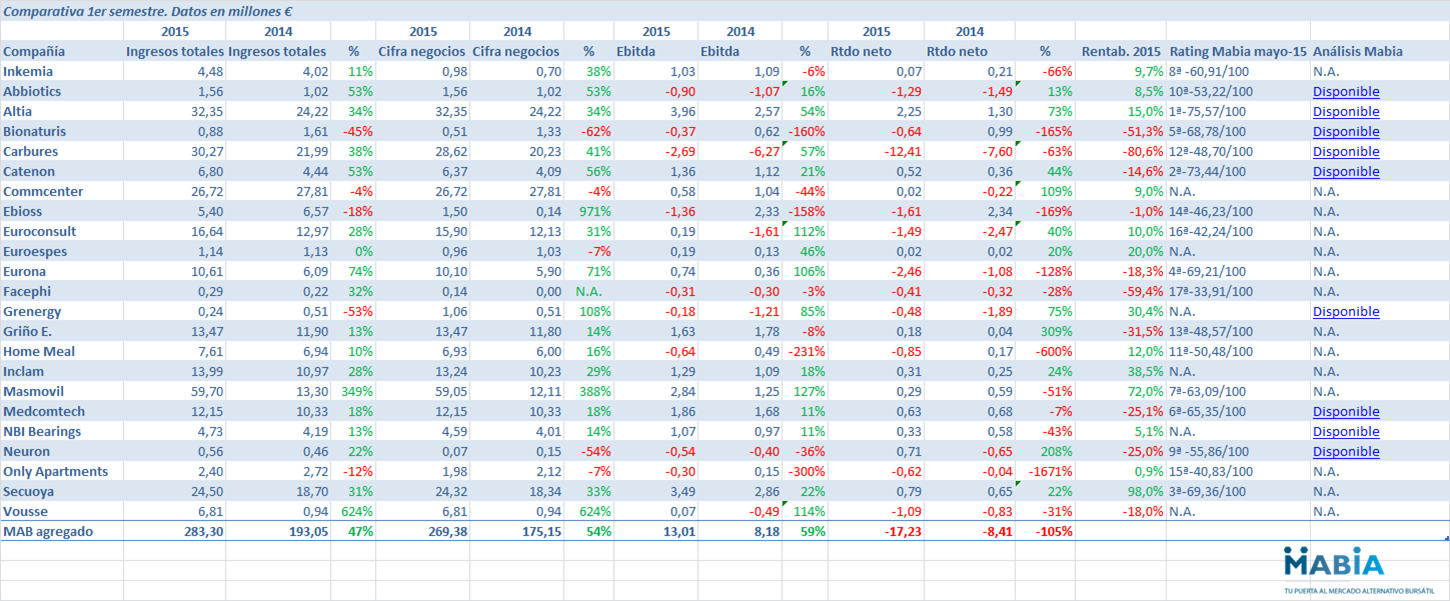Select the aggregate change '-105%'

(1053, 531)
